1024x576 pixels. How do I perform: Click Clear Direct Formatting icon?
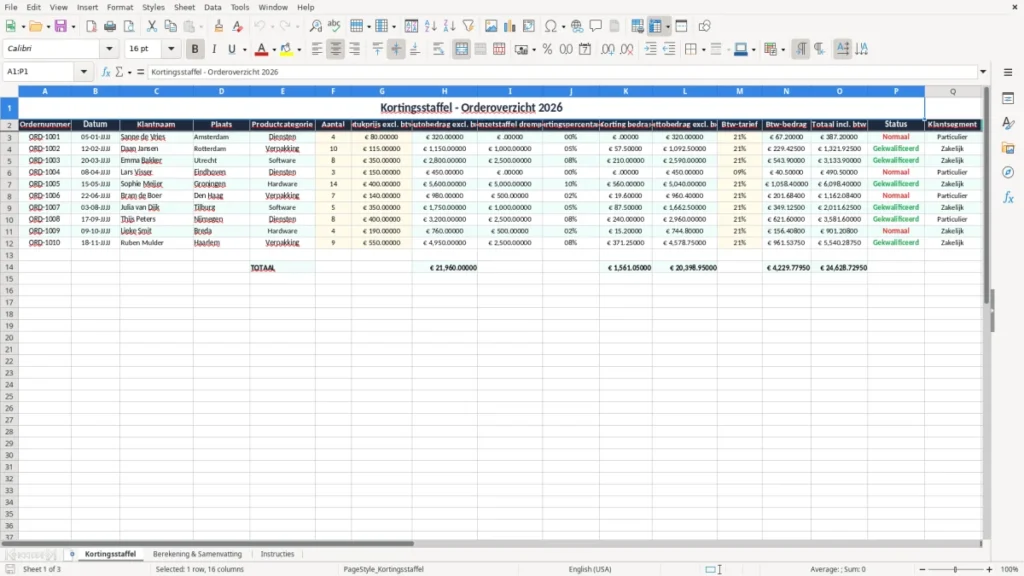[238, 26]
